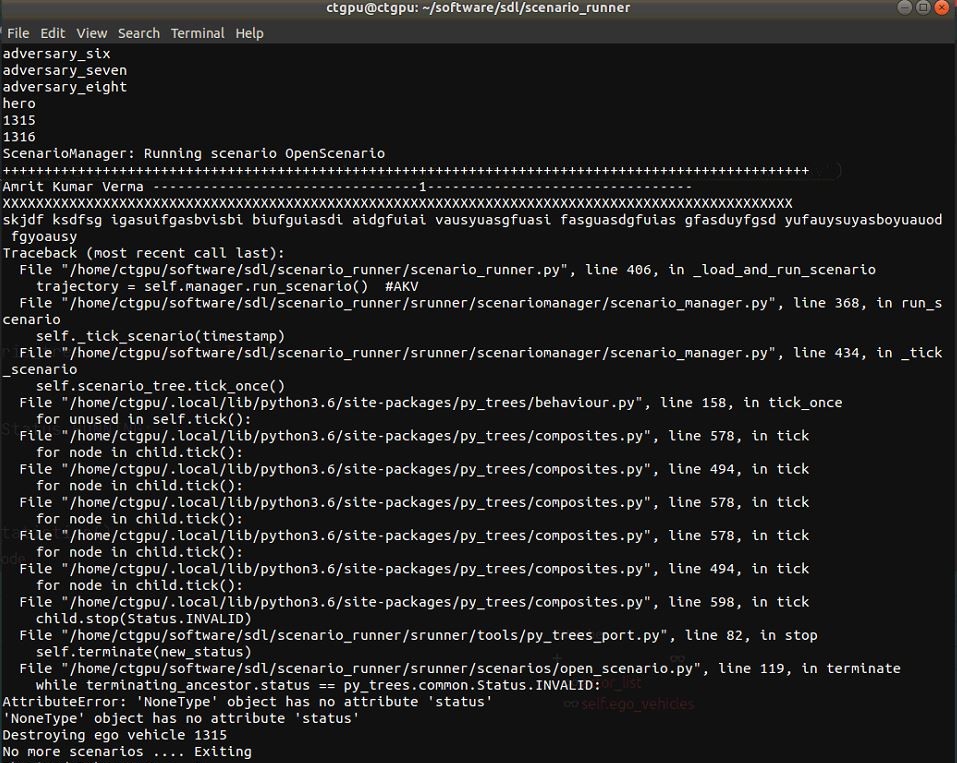Click 'for unused in self.tick():' line

click(143, 419)
